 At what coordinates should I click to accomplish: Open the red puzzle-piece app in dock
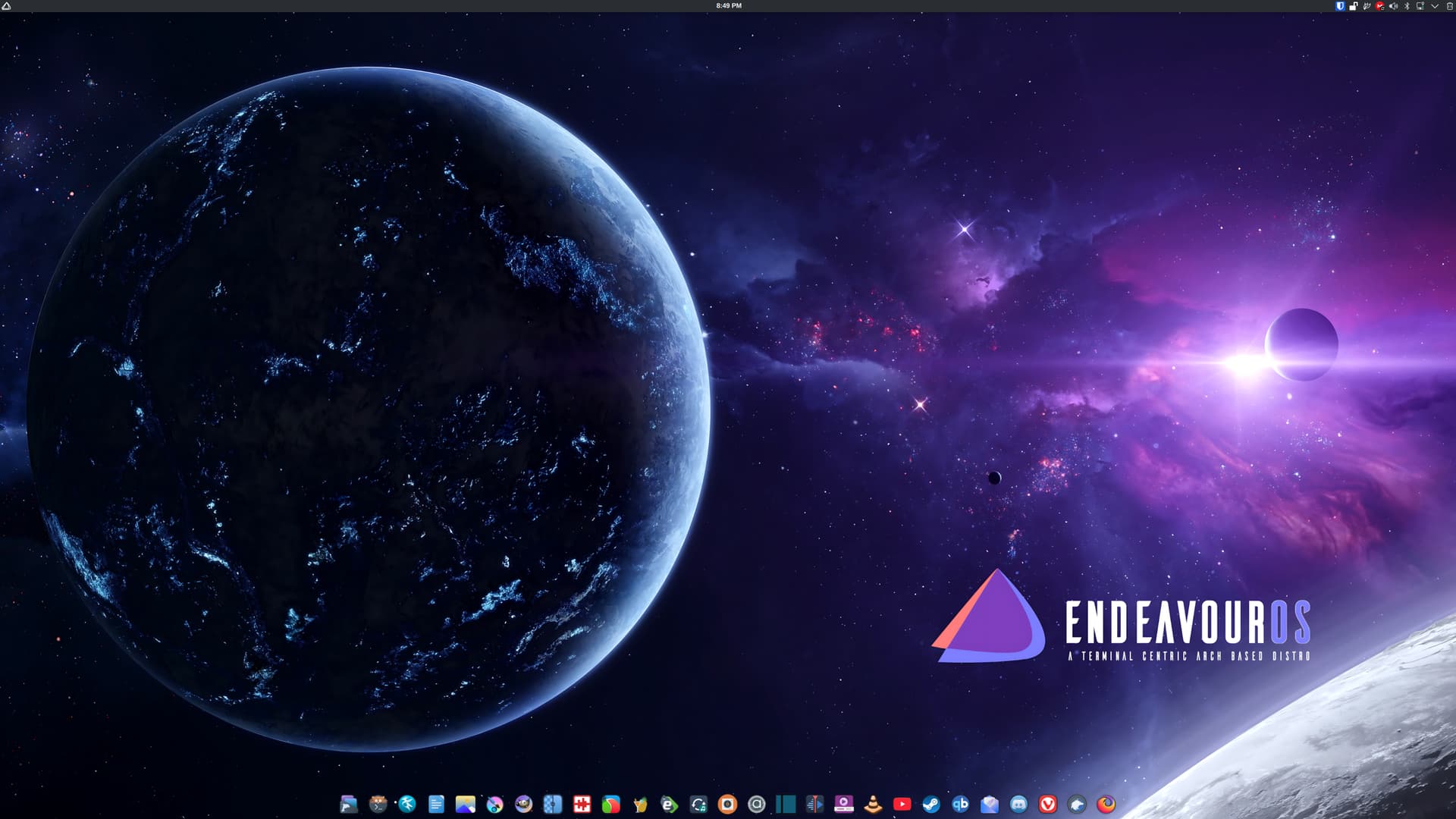582,805
